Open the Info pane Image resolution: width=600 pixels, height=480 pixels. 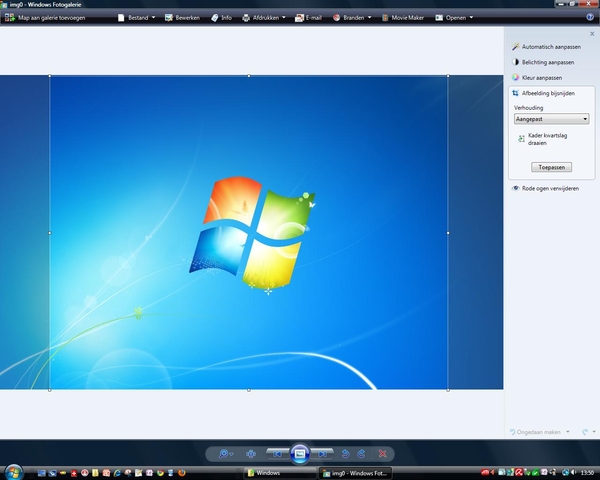tap(221, 18)
